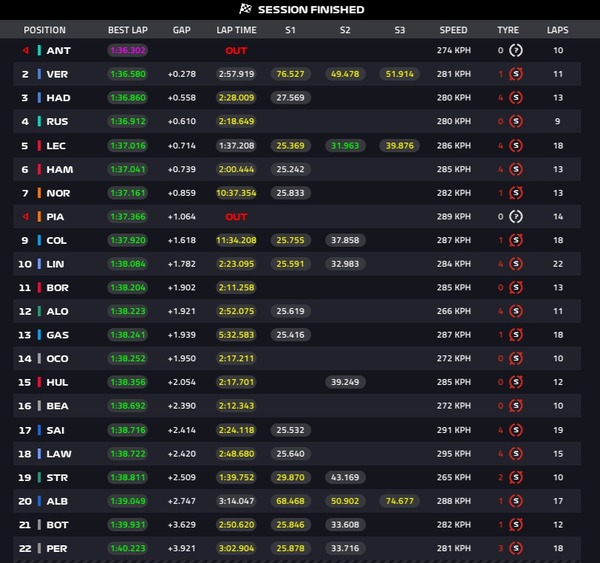Viewport: 600px width, 563px height.
Task: Click the GAP column header
Action: click(181, 30)
